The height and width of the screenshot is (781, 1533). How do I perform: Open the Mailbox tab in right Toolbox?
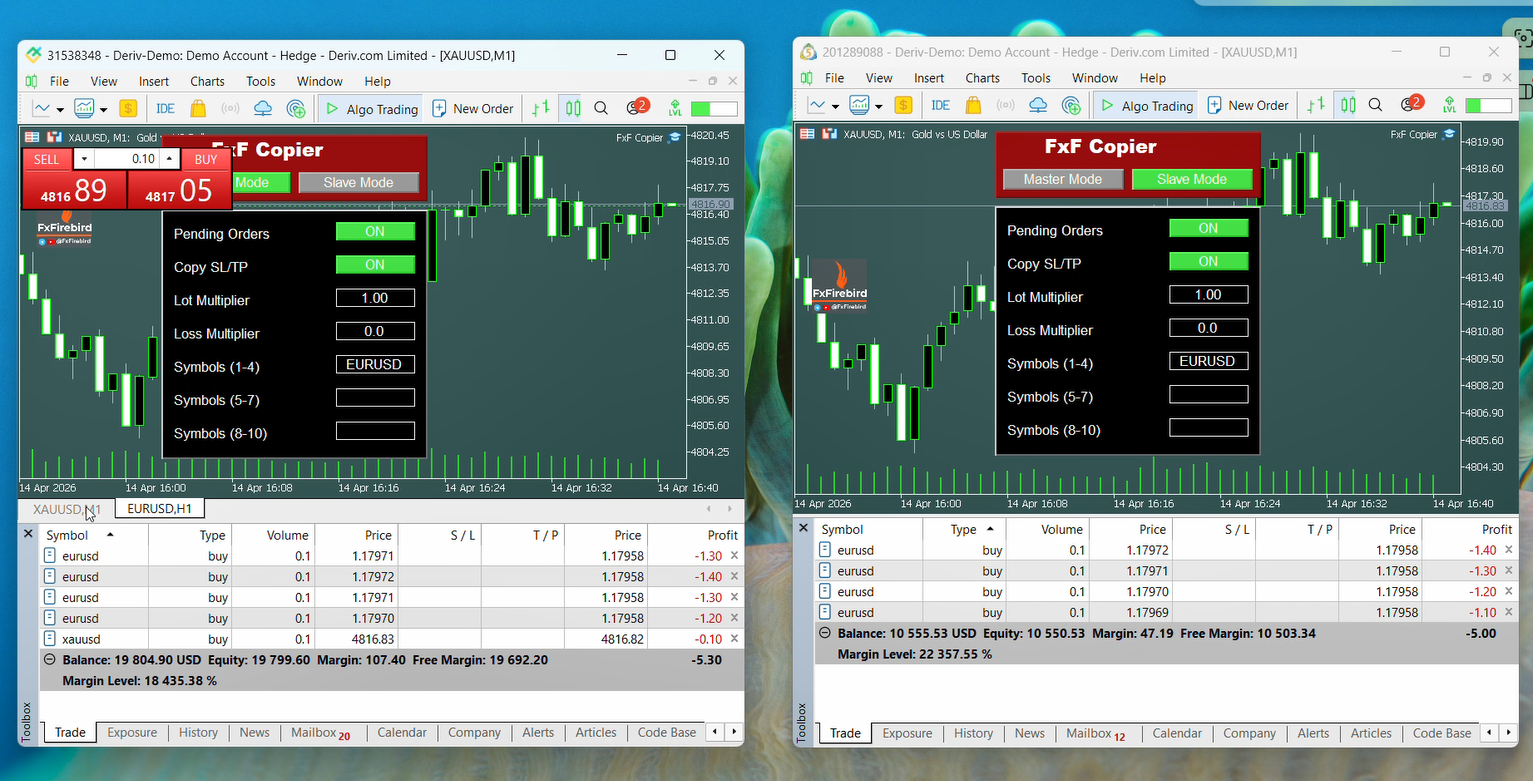(1095, 734)
